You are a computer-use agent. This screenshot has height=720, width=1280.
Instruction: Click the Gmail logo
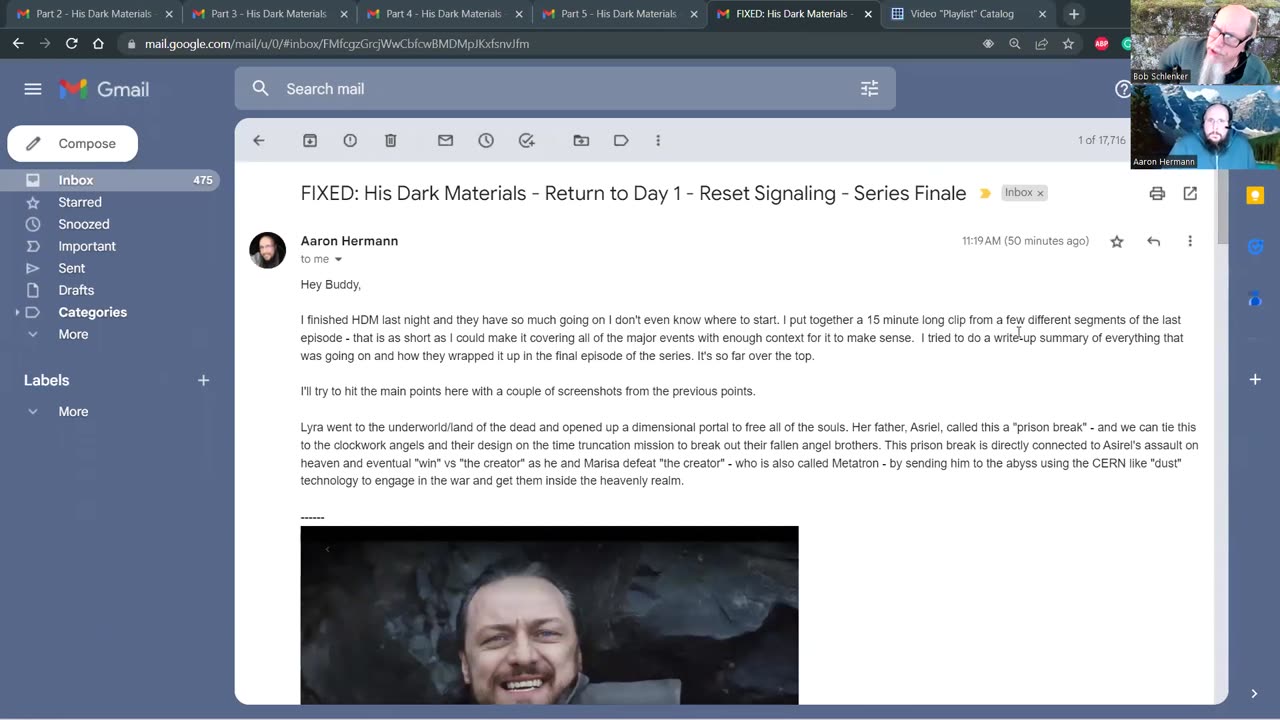(104, 89)
